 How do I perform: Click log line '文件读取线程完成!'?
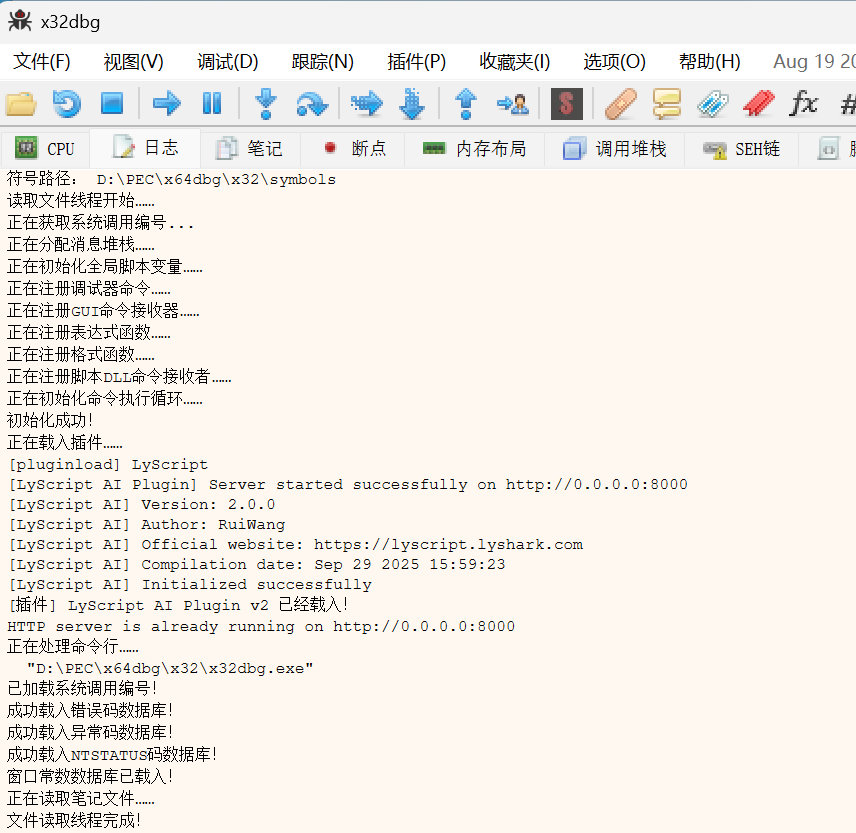(x=74, y=820)
